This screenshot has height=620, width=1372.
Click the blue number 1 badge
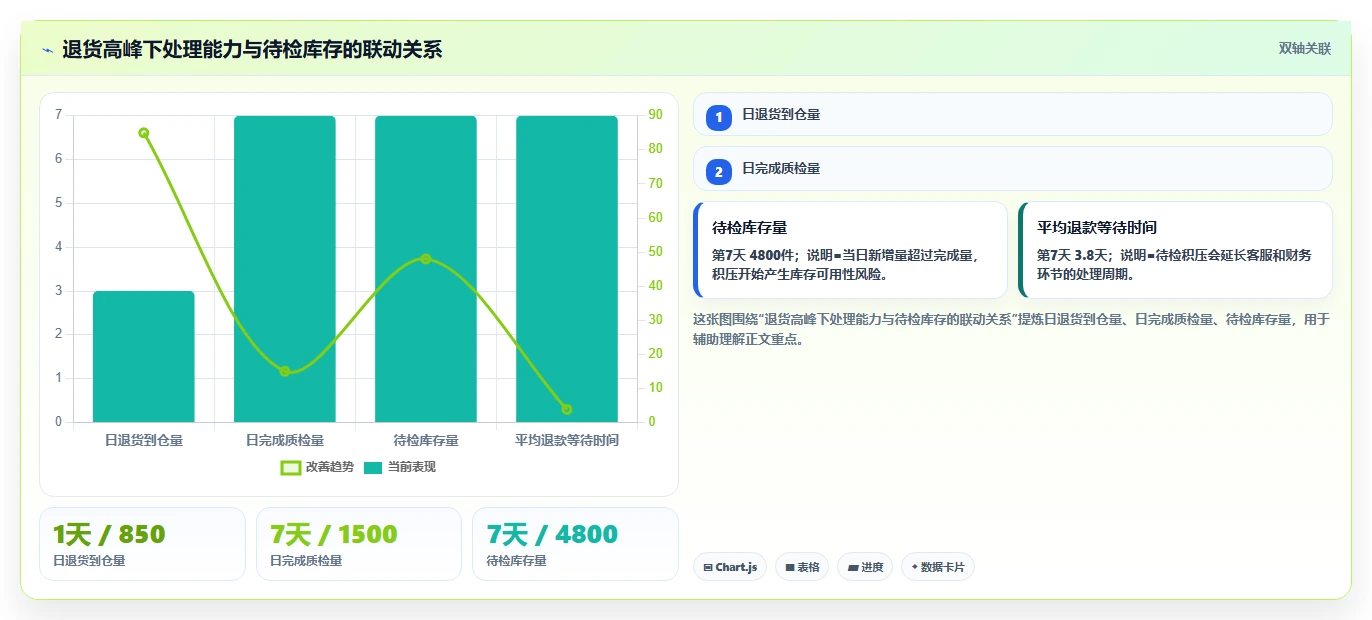[x=718, y=118]
